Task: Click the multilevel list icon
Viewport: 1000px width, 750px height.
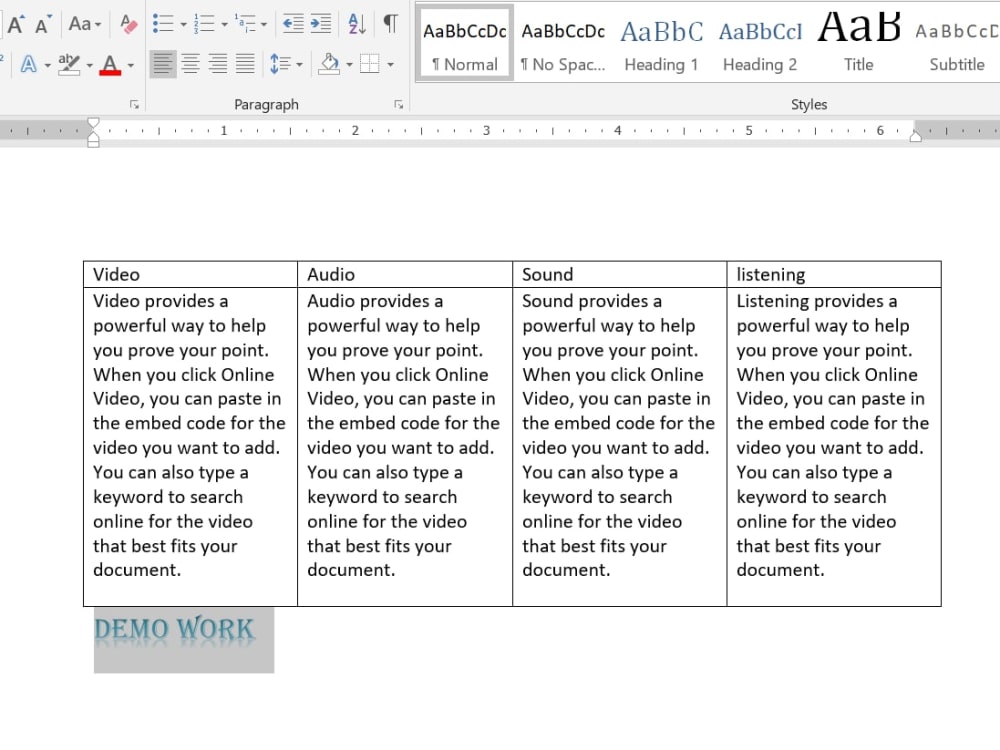Action: coord(245,24)
